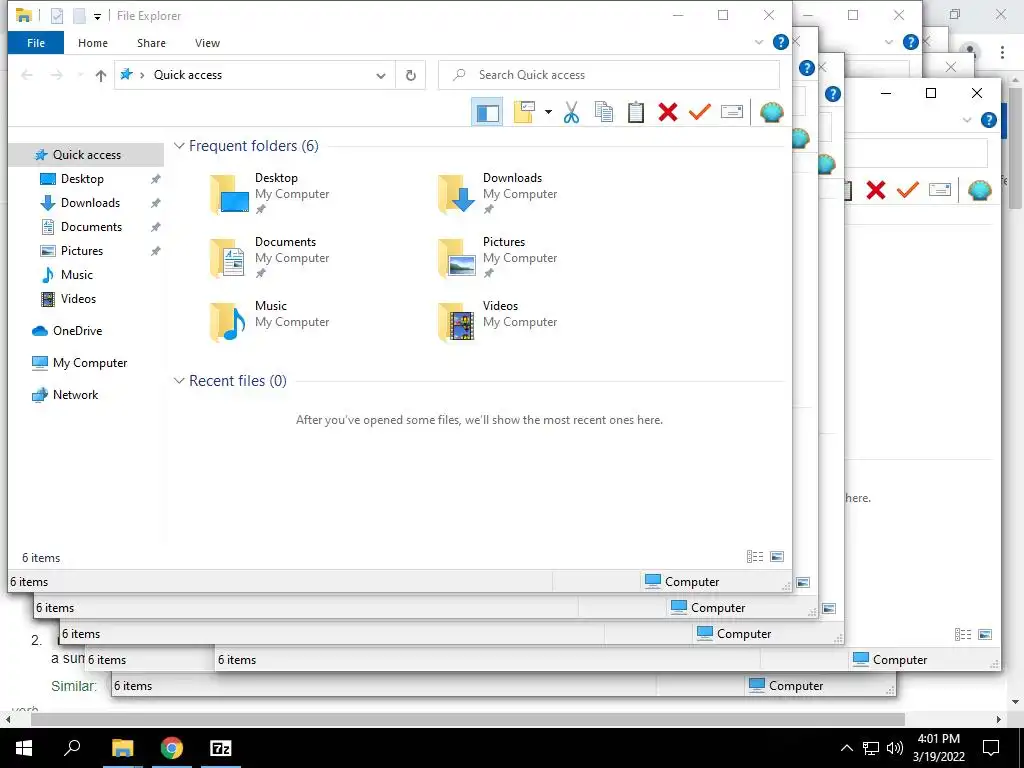Unpin Documents using sidebar pin icon
1024x768 pixels.
[x=155, y=227]
